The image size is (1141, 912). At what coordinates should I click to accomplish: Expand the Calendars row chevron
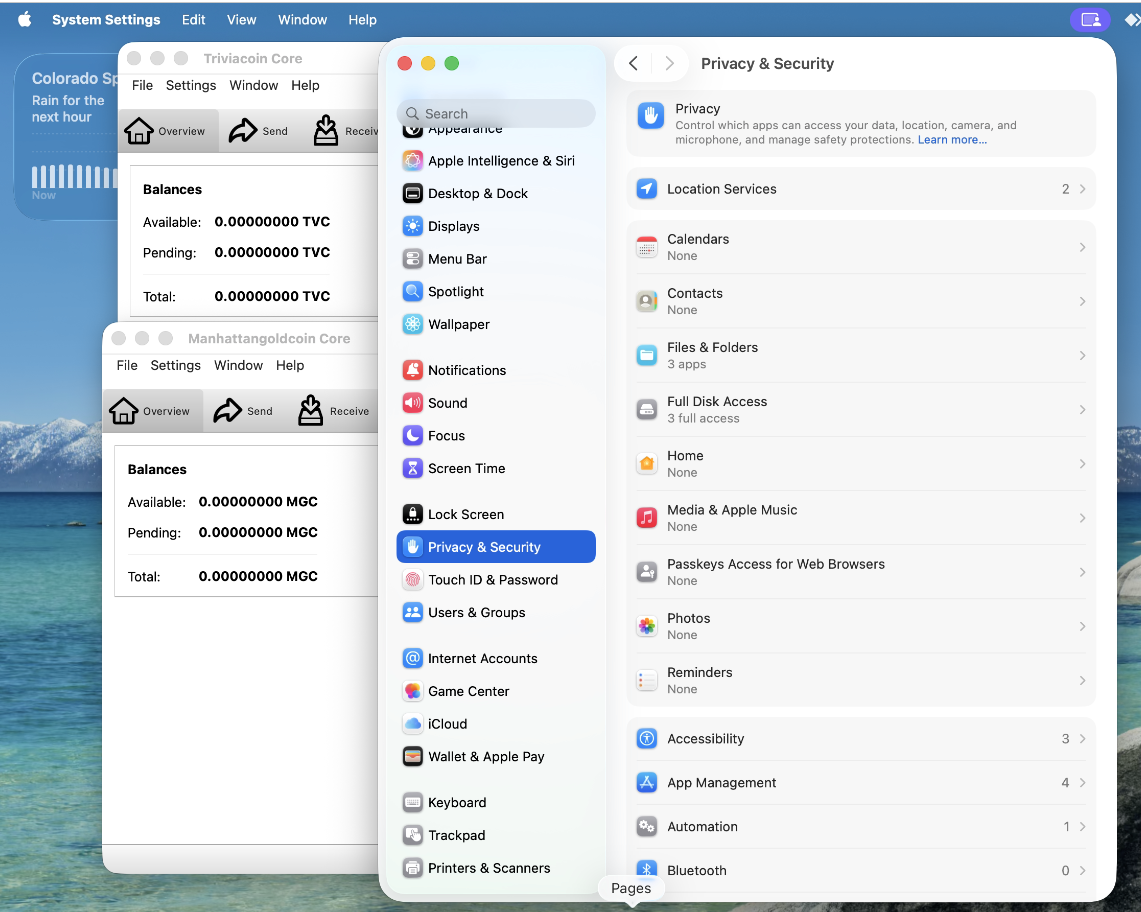[x=1083, y=247]
